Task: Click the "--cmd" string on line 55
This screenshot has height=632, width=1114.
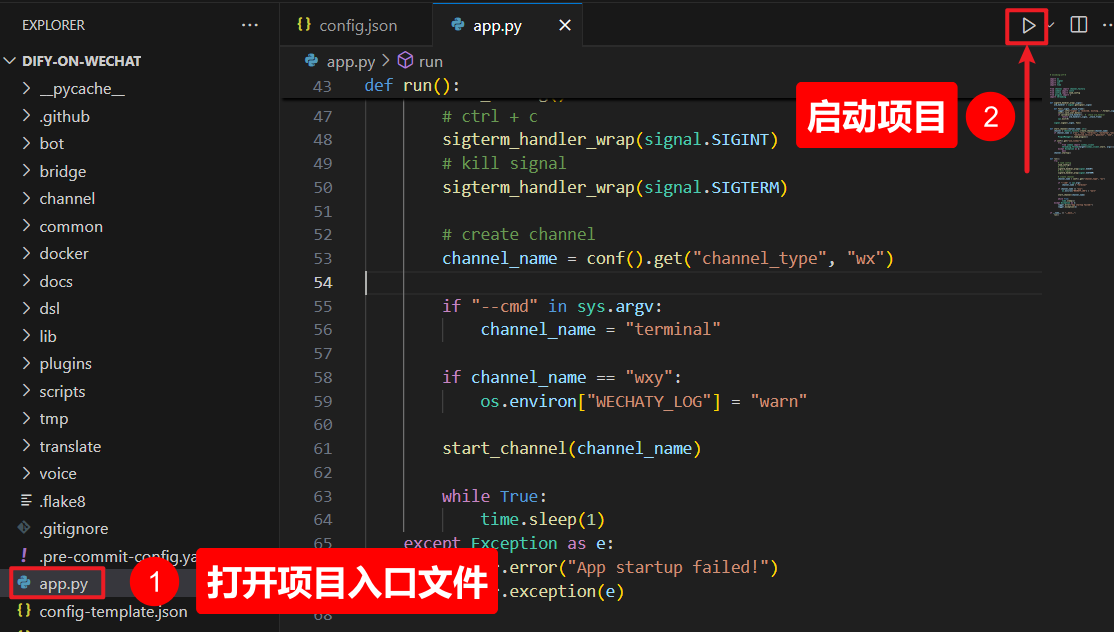Action: 504,307
